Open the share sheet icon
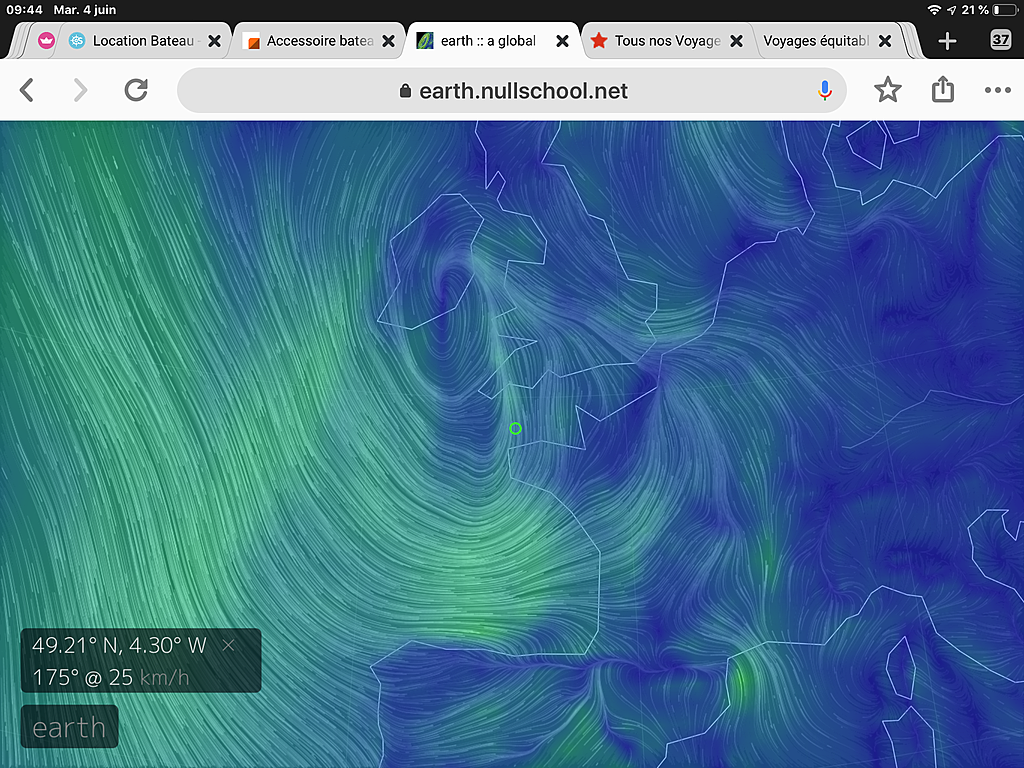The width and height of the screenshot is (1024, 768). point(942,89)
